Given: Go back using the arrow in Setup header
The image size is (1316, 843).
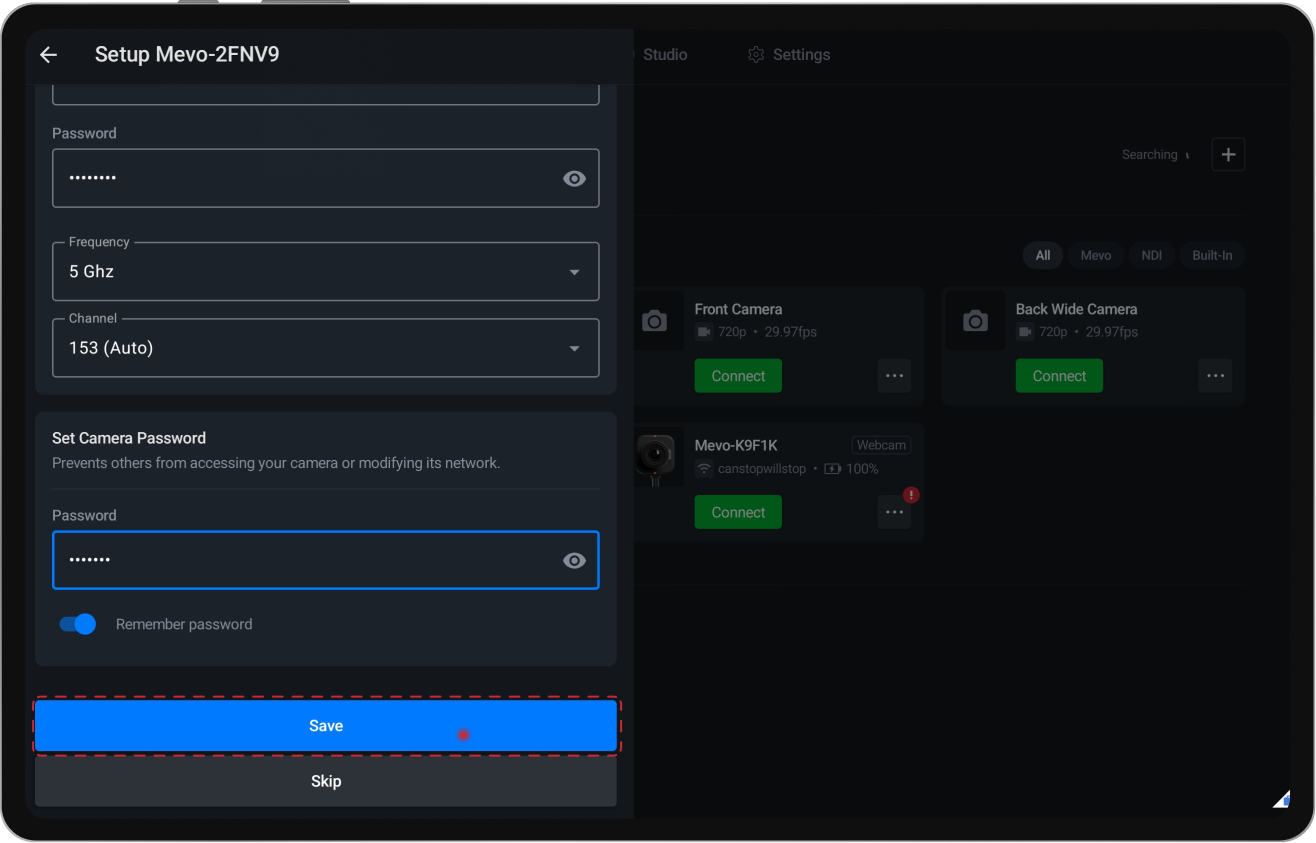Looking at the screenshot, I should pos(48,55).
